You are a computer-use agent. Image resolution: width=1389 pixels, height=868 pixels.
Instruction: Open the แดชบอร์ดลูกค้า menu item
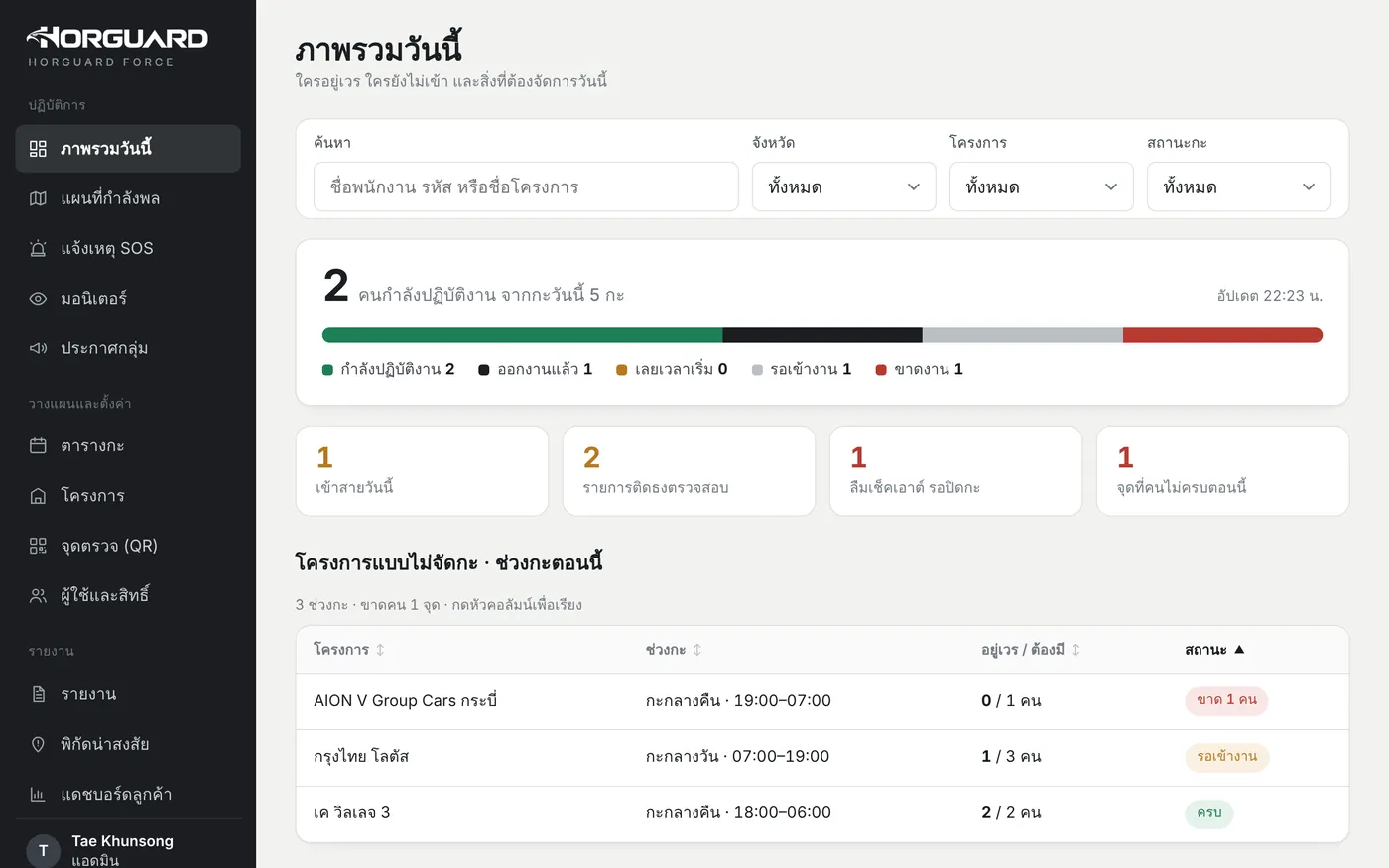[128, 794]
